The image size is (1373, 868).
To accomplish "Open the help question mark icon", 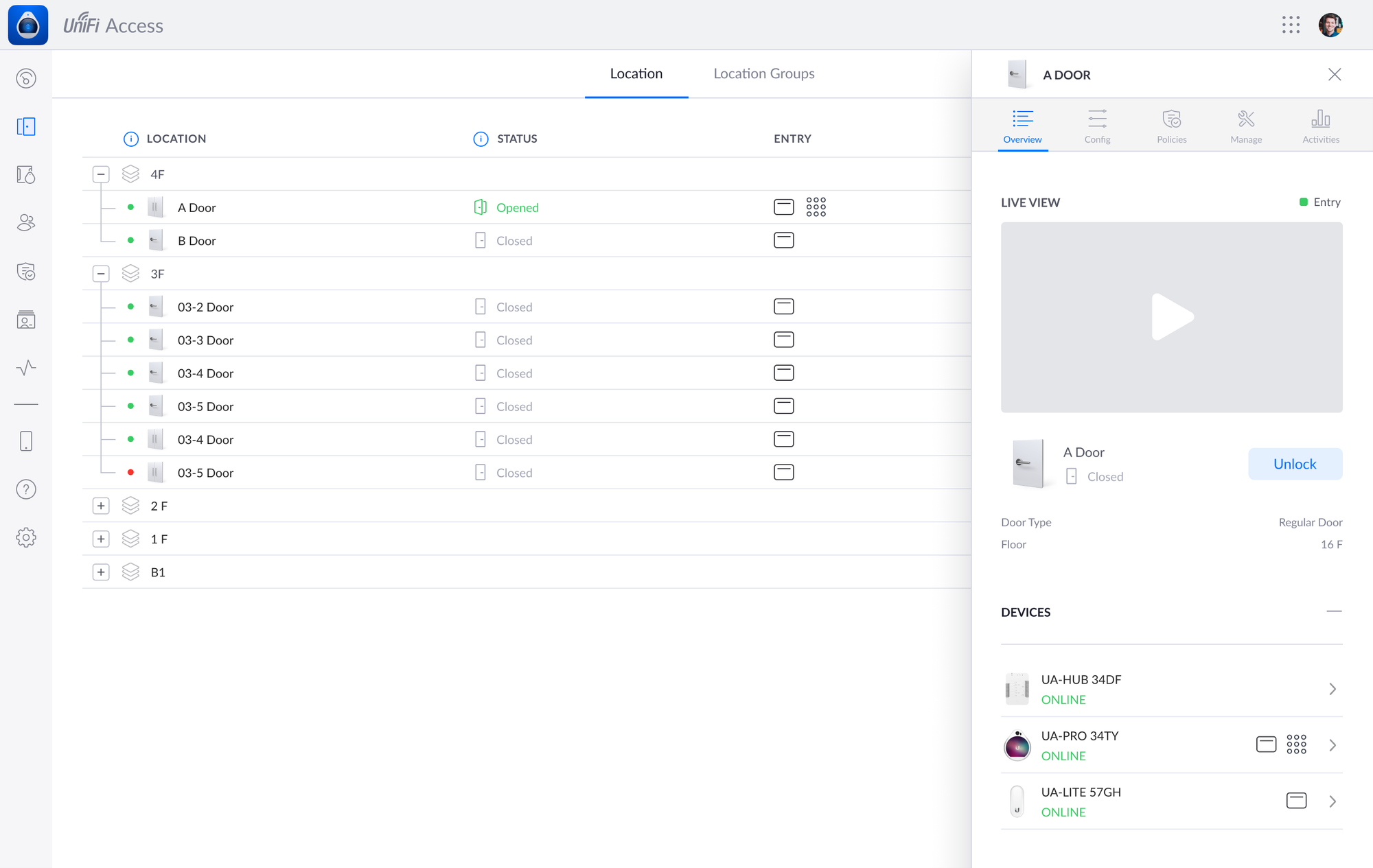I will pyautogui.click(x=26, y=489).
